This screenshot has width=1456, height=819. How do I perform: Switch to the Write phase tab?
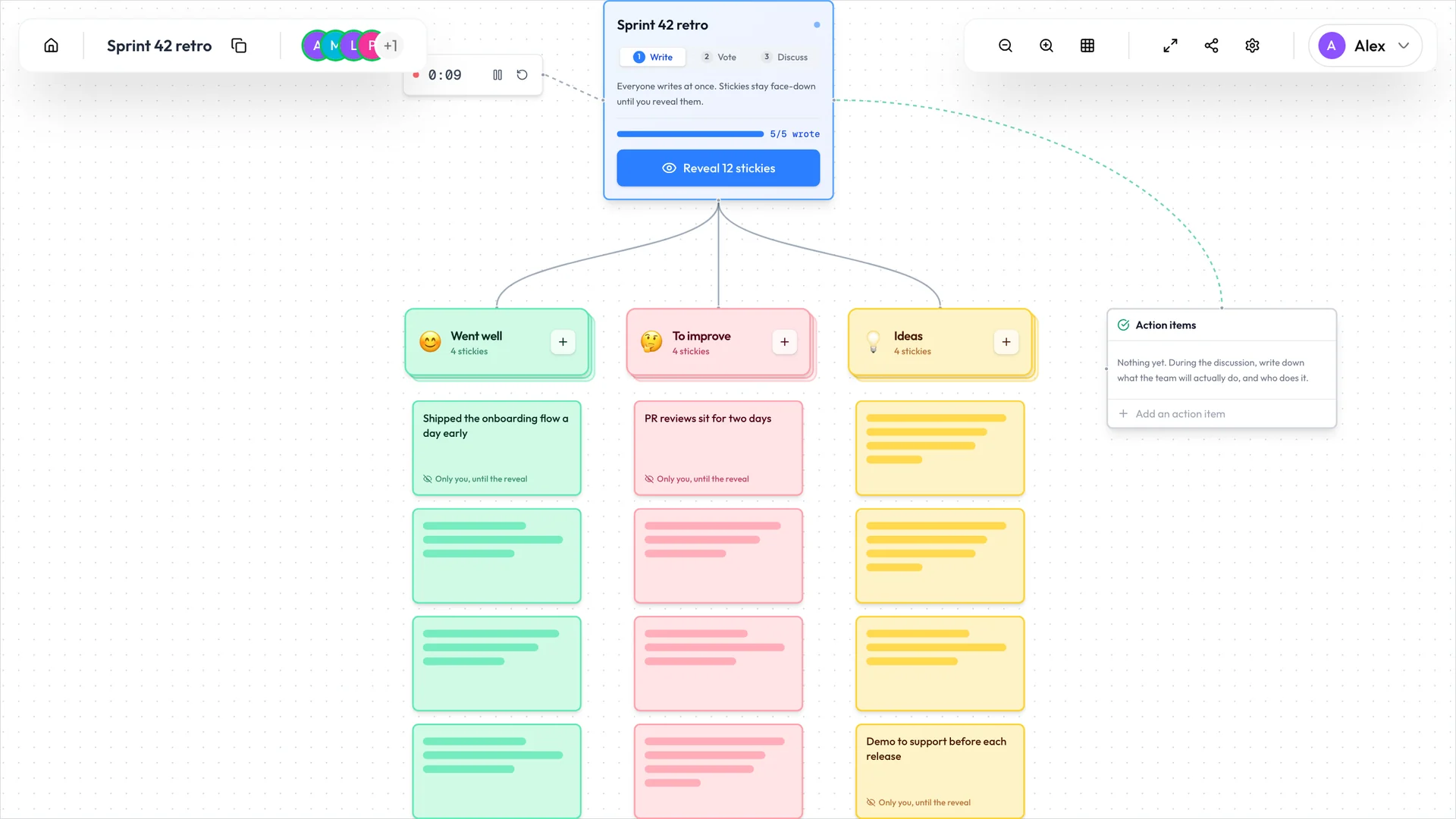coord(653,57)
